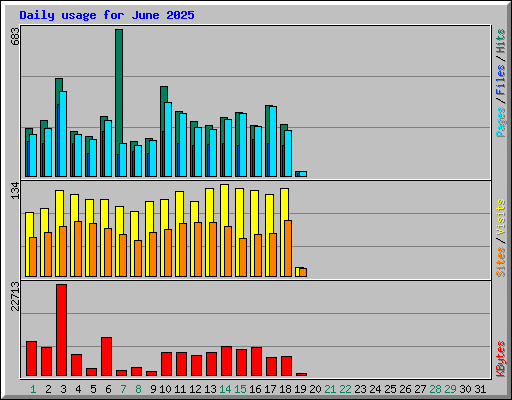Click the green Hits bar for day 10
512x400 pixels.
[x=164, y=95]
